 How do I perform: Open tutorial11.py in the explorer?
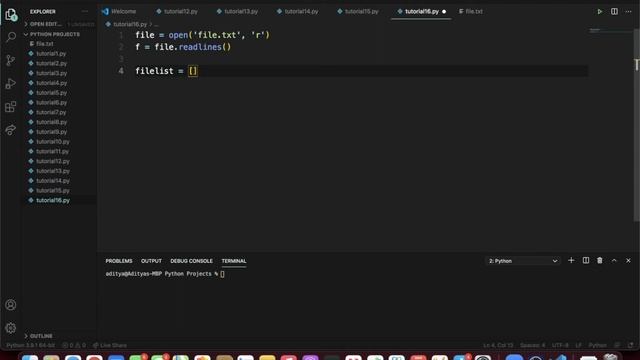pos(53,151)
